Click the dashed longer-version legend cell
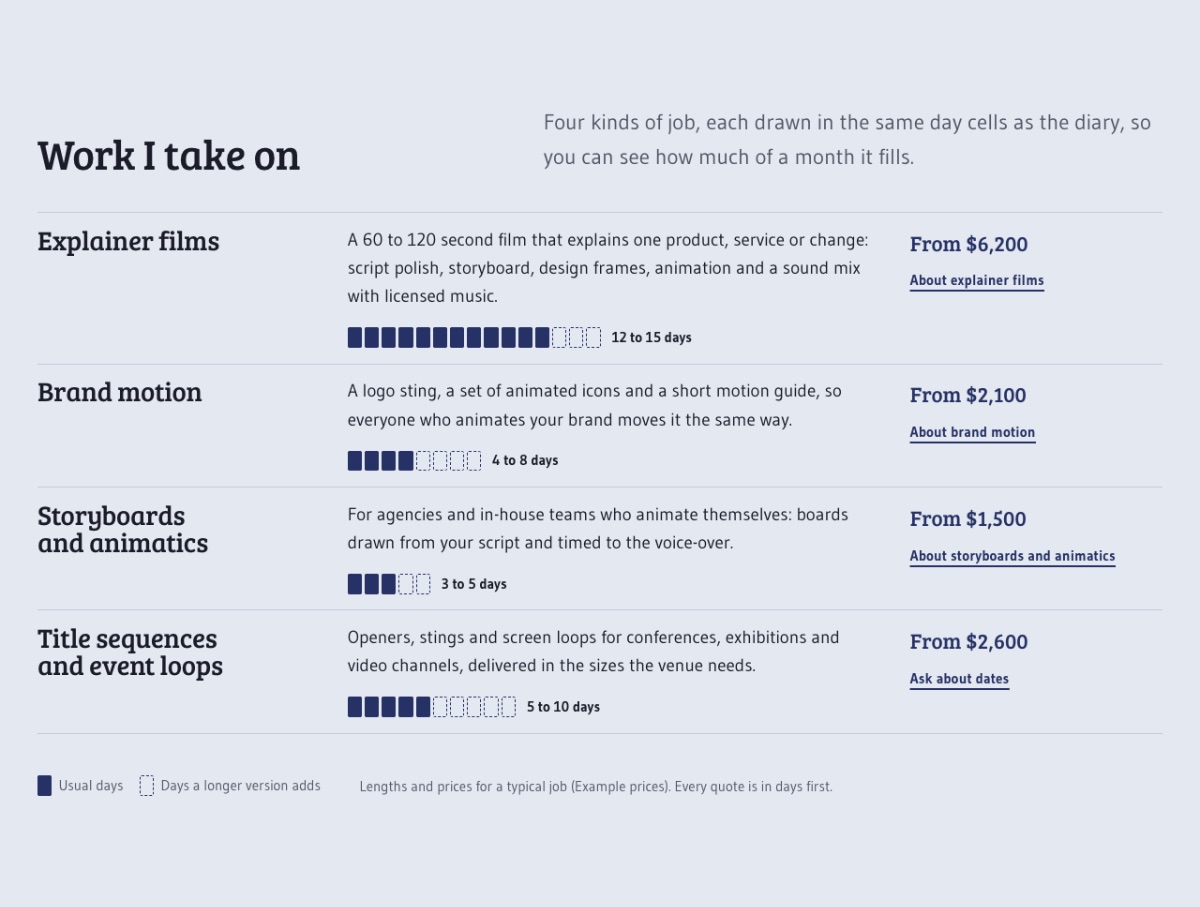The width and height of the screenshot is (1200, 907). pyautogui.click(x=146, y=786)
